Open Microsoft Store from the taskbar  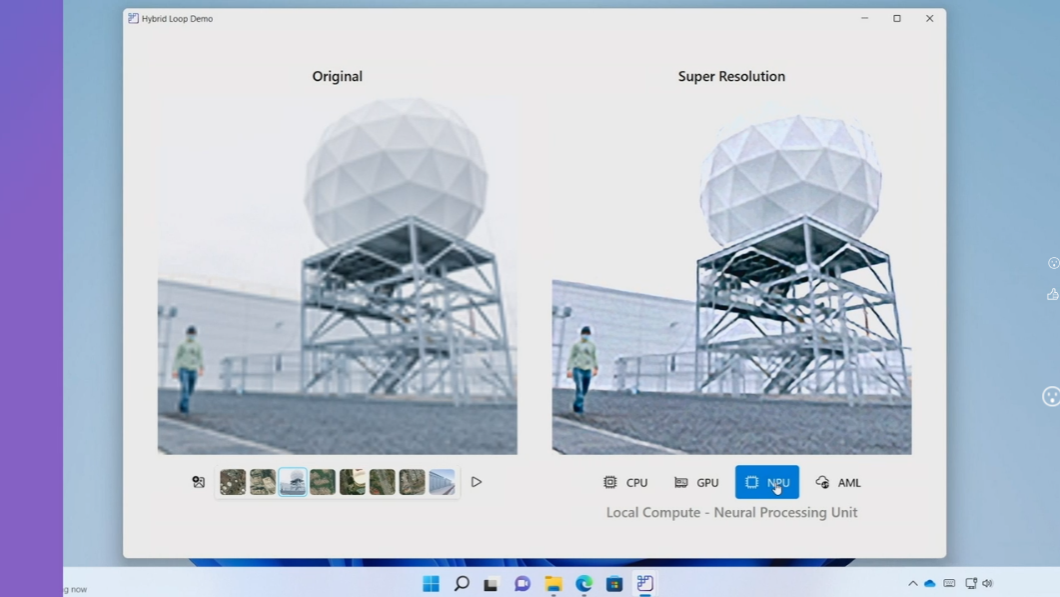(614, 584)
